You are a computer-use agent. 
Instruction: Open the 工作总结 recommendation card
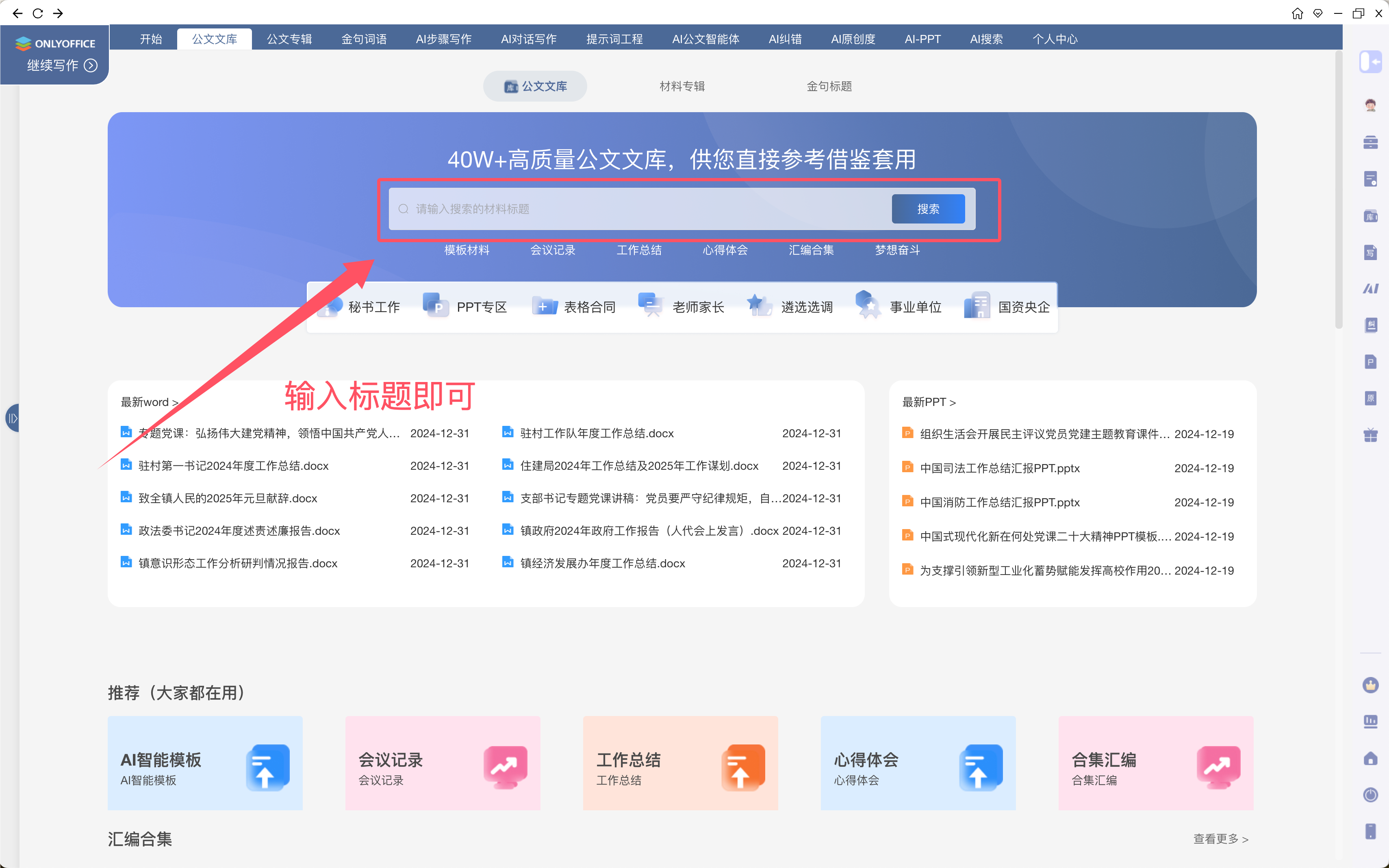coord(680,763)
